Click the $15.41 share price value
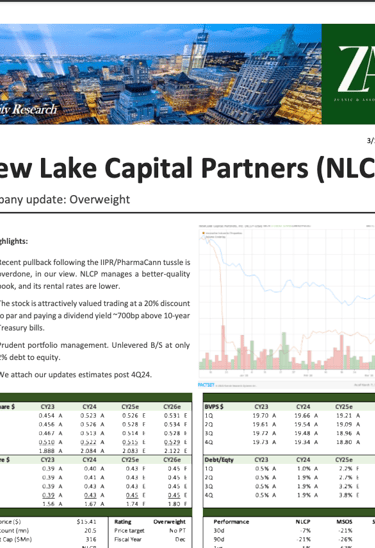Viewport: 375px width, 548px height. (87, 522)
